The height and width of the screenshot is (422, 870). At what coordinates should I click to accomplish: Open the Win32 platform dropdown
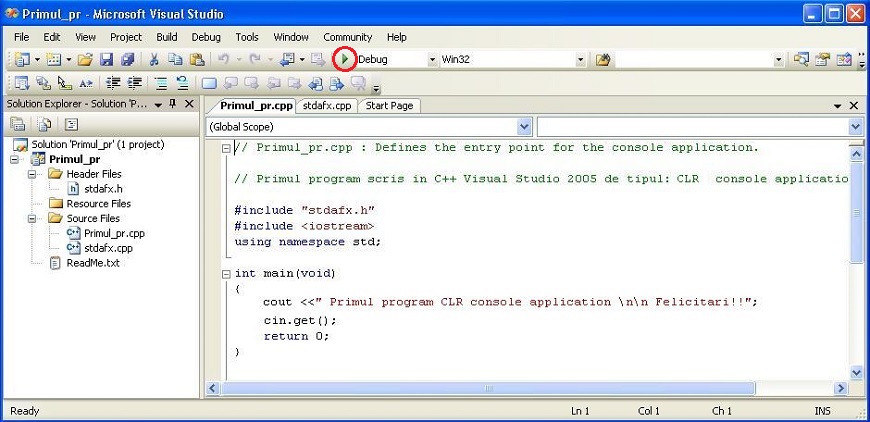[580, 60]
